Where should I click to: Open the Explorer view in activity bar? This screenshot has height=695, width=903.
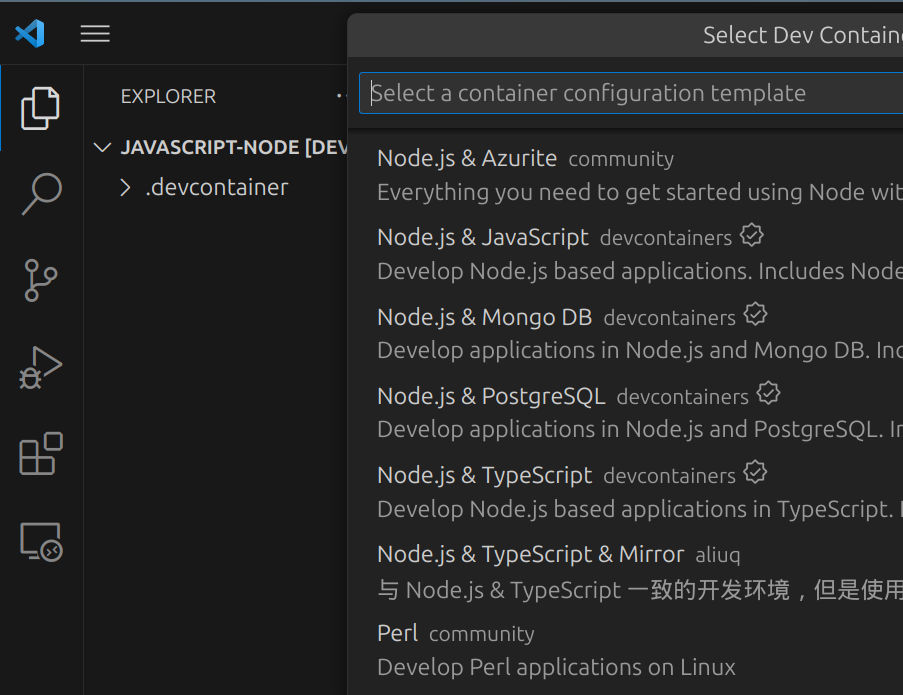tap(41, 108)
